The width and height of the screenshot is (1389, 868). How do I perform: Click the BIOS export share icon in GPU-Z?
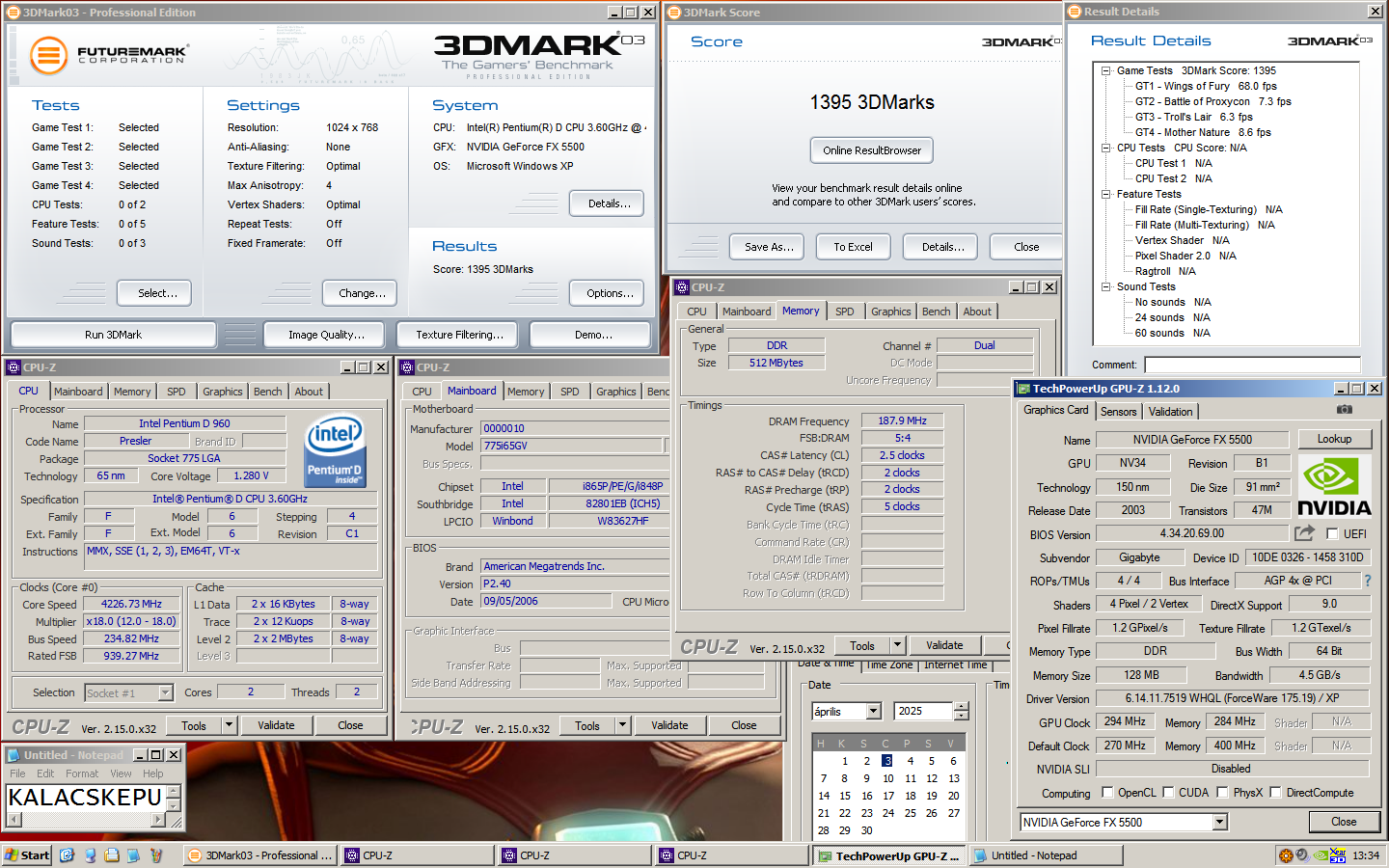pyautogui.click(x=1304, y=532)
